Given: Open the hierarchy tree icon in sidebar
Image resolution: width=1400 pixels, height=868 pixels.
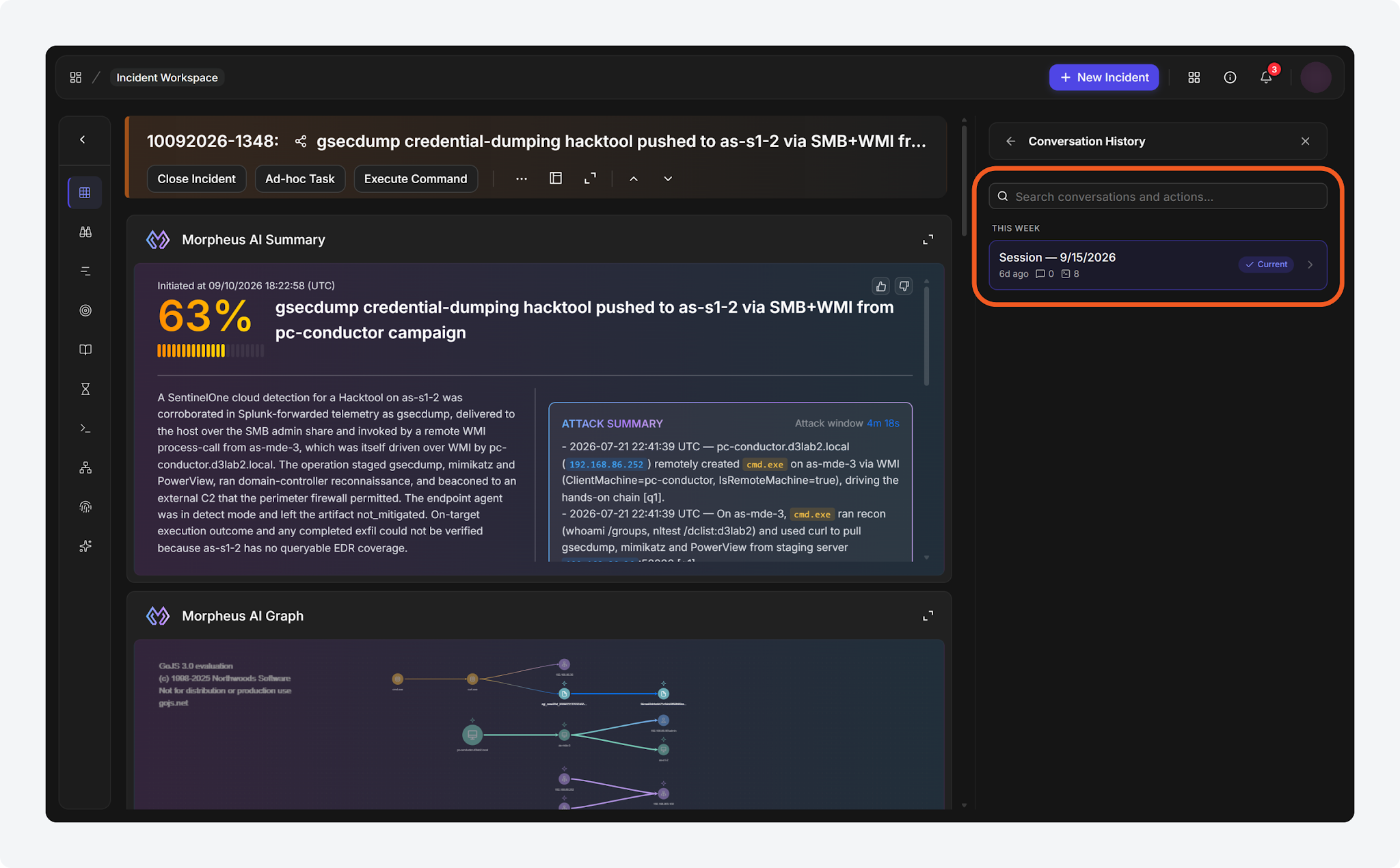Looking at the screenshot, I should (85, 467).
